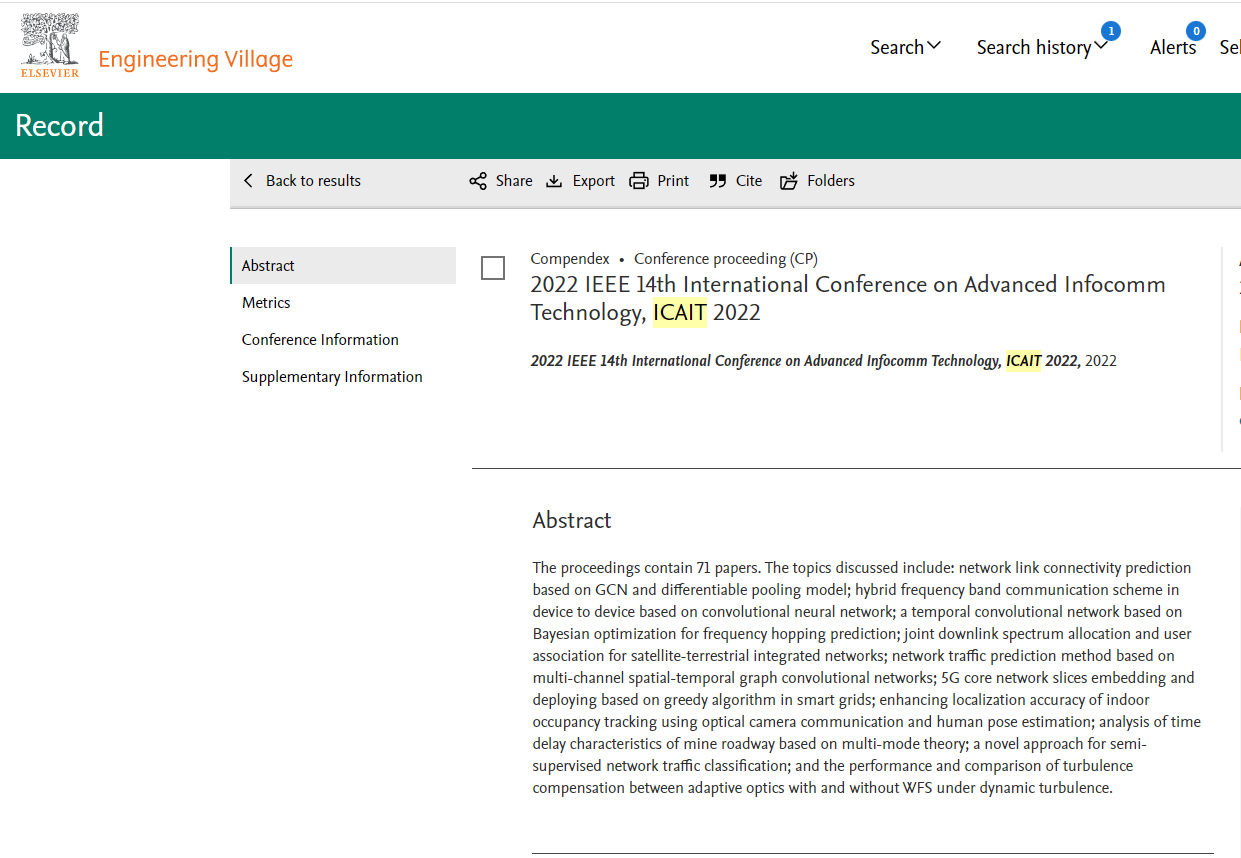Go back to results

click(302, 181)
